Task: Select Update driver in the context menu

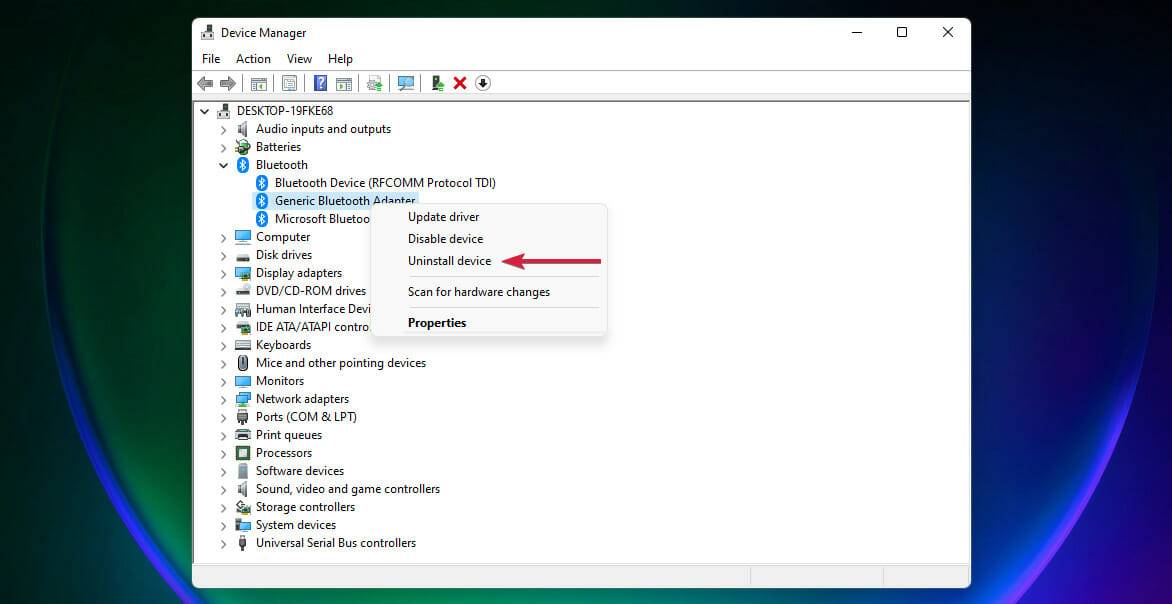Action: click(x=443, y=217)
